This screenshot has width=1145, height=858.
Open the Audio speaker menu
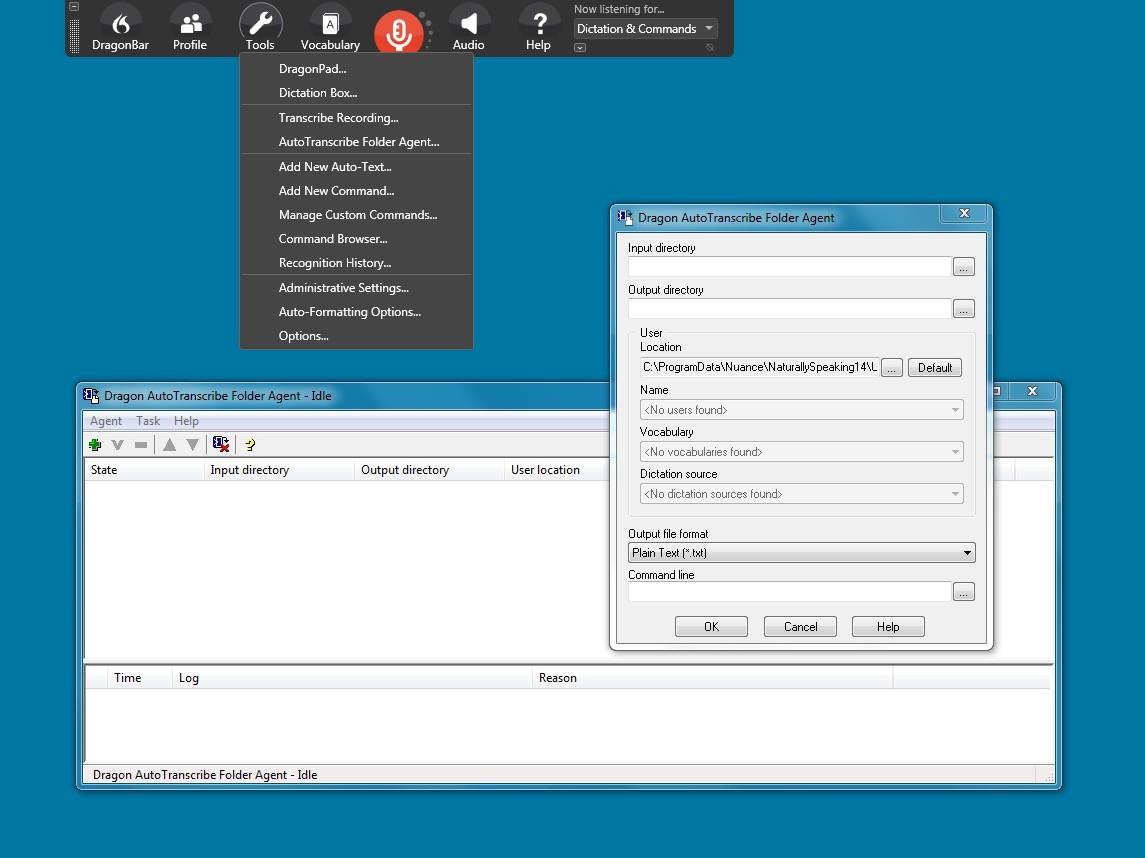tap(468, 27)
